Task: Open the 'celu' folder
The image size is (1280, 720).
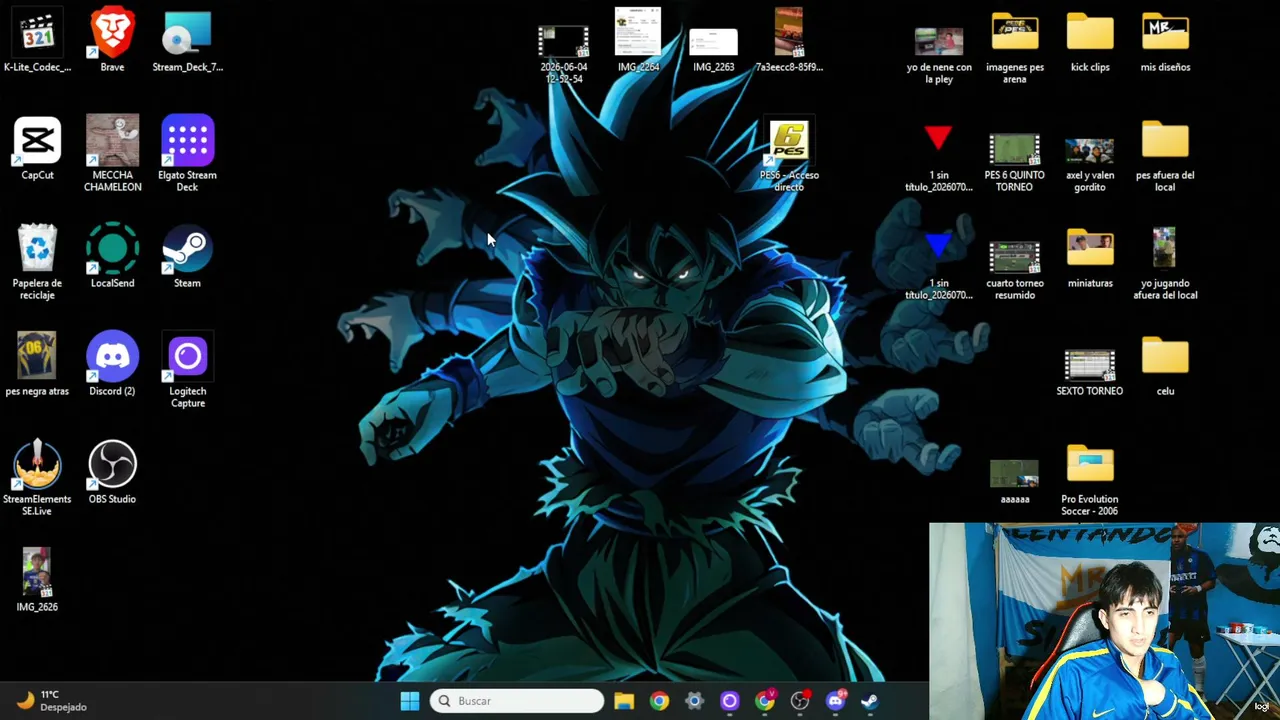Action: (x=1165, y=366)
